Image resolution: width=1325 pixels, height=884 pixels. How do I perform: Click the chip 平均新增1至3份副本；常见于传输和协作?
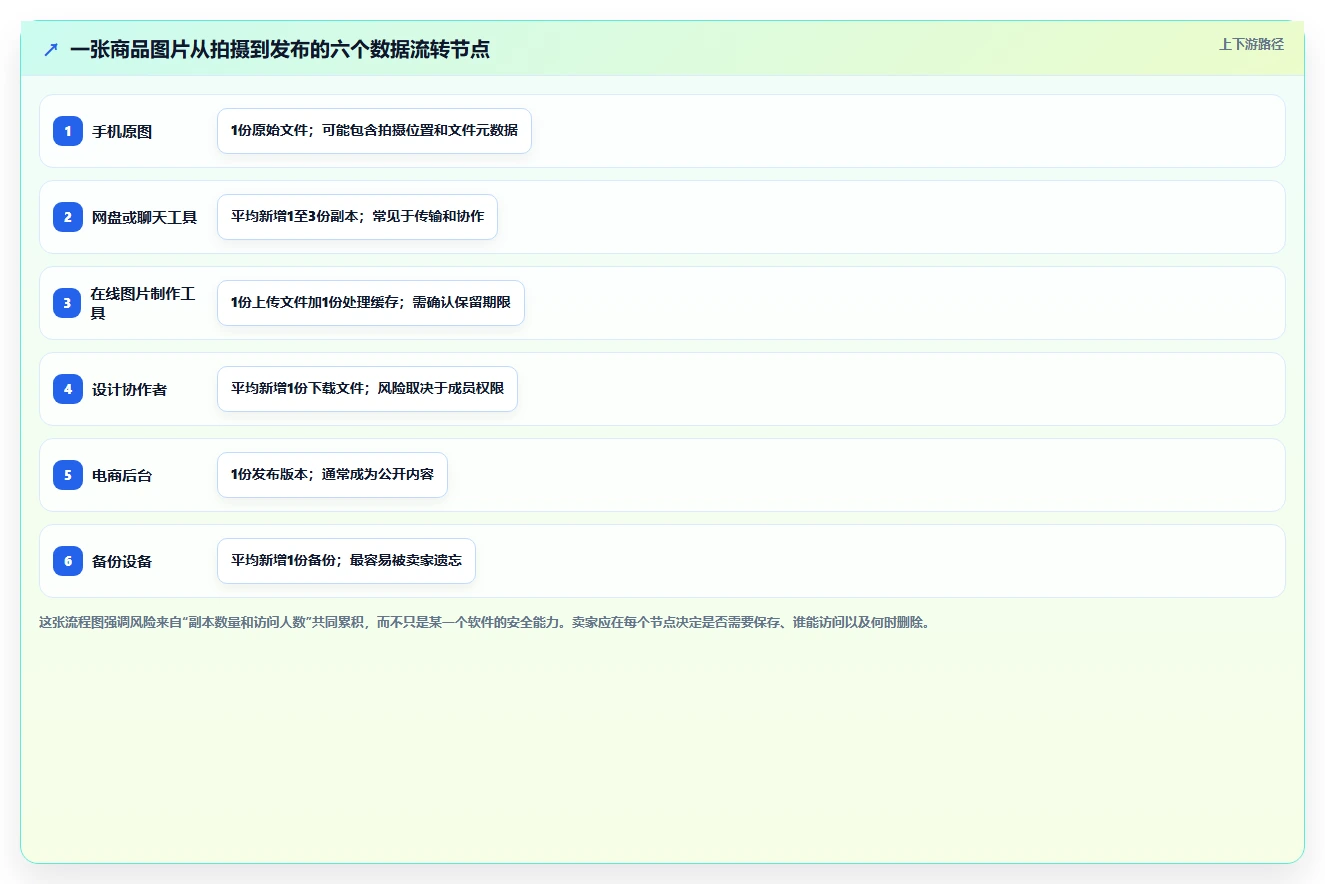click(x=357, y=217)
